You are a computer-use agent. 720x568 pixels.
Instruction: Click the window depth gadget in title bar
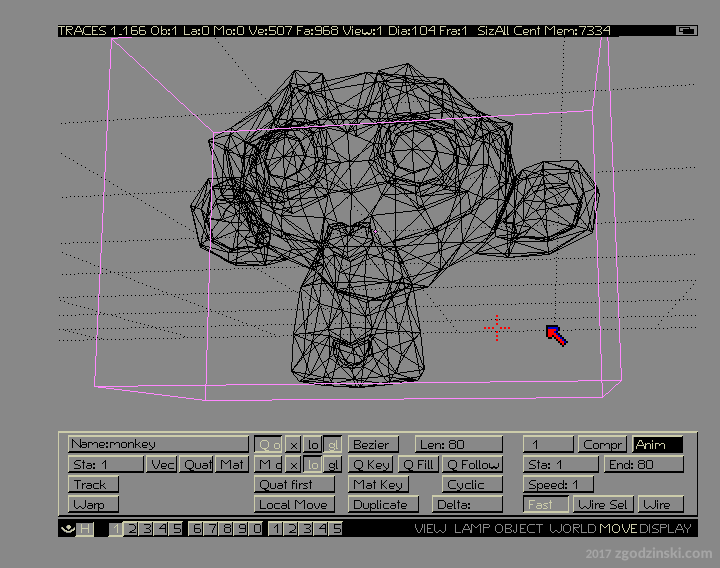(x=686, y=31)
